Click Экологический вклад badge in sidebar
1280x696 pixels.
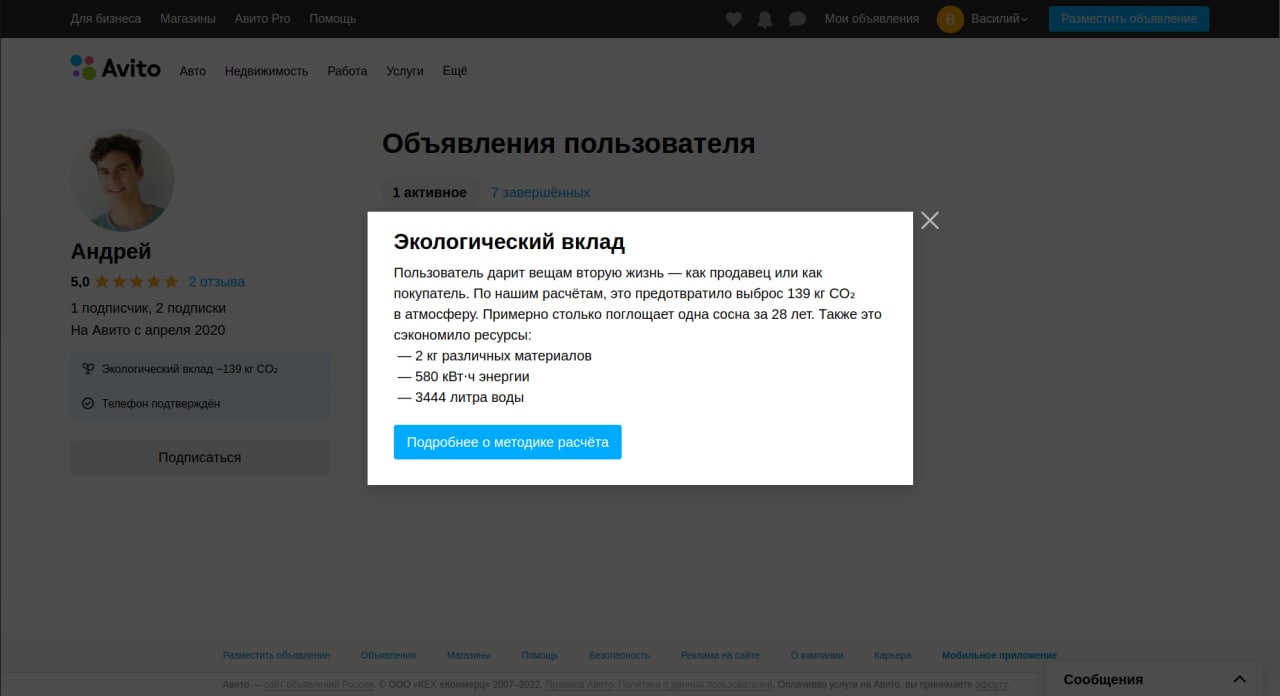point(190,369)
